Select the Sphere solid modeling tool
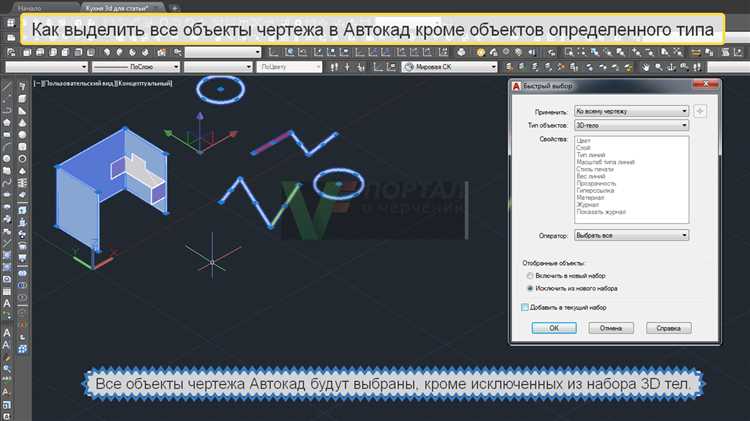Viewport: 750px width, 421px height. (x=22, y=135)
